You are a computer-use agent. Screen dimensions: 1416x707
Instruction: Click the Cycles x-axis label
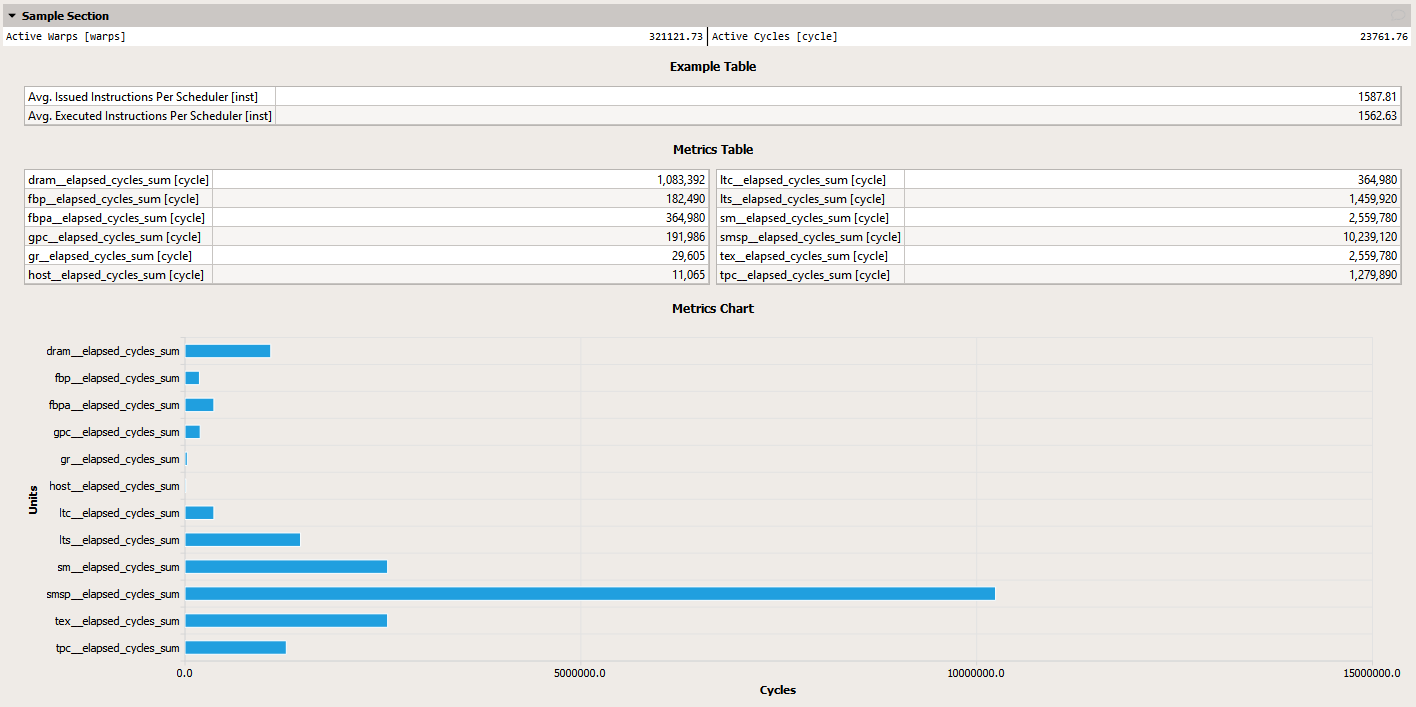tap(777, 690)
